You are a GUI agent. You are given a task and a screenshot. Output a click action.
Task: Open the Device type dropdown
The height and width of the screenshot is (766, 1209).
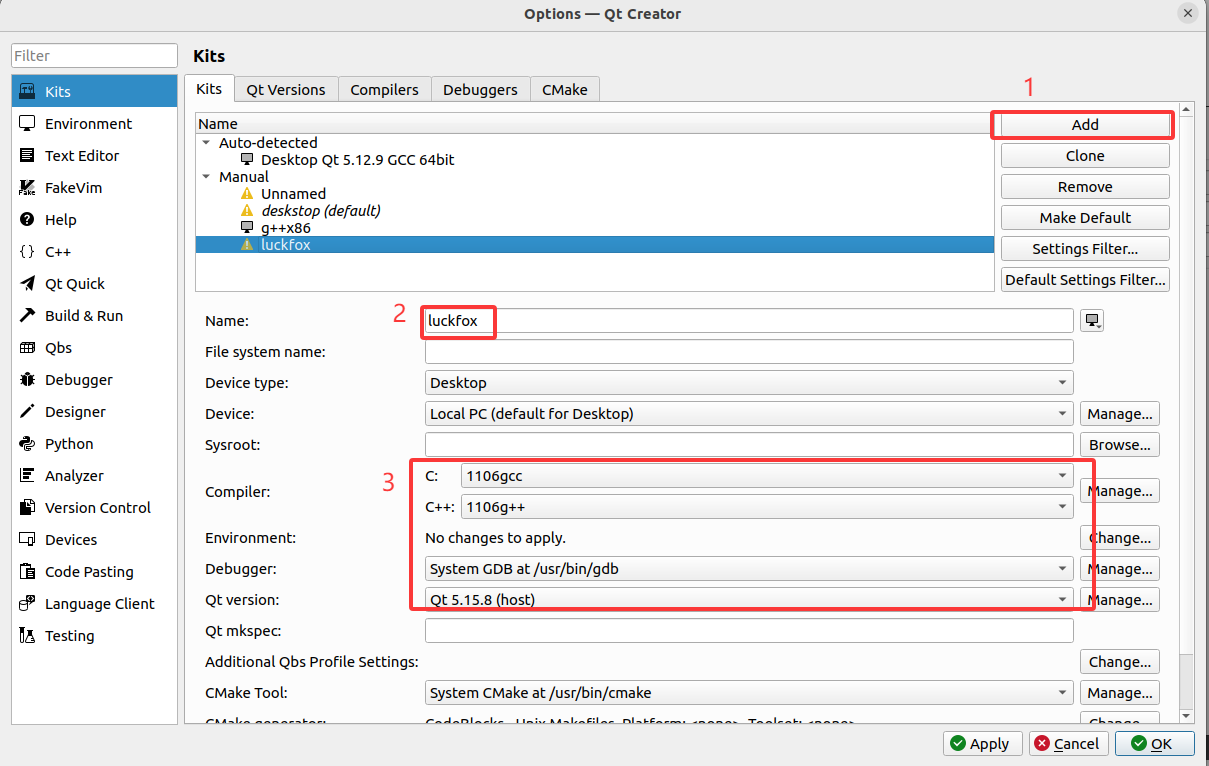(x=748, y=383)
